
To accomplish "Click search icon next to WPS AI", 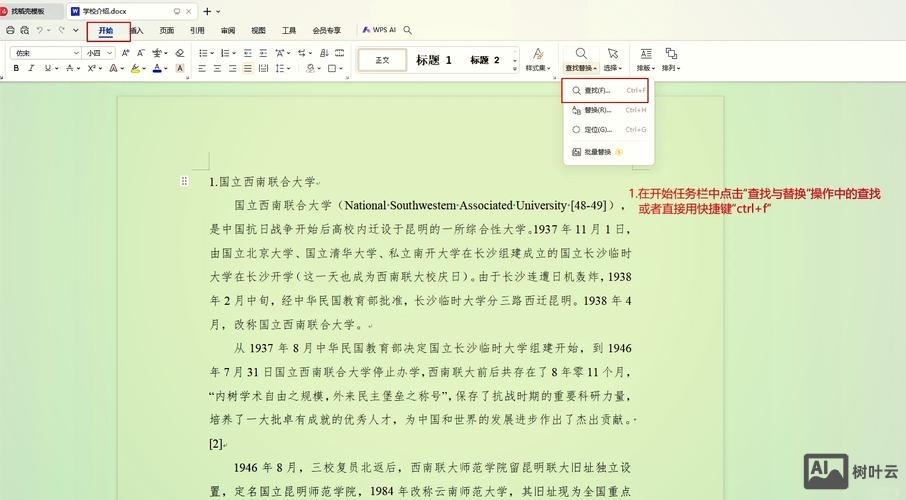I will click(407, 30).
